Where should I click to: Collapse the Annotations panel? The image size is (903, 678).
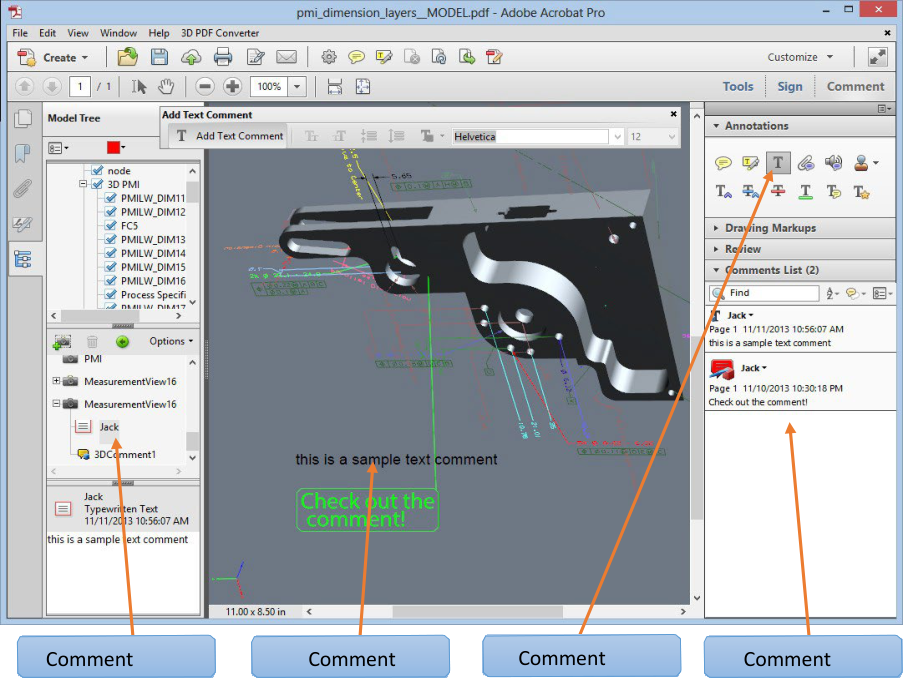pos(716,126)
